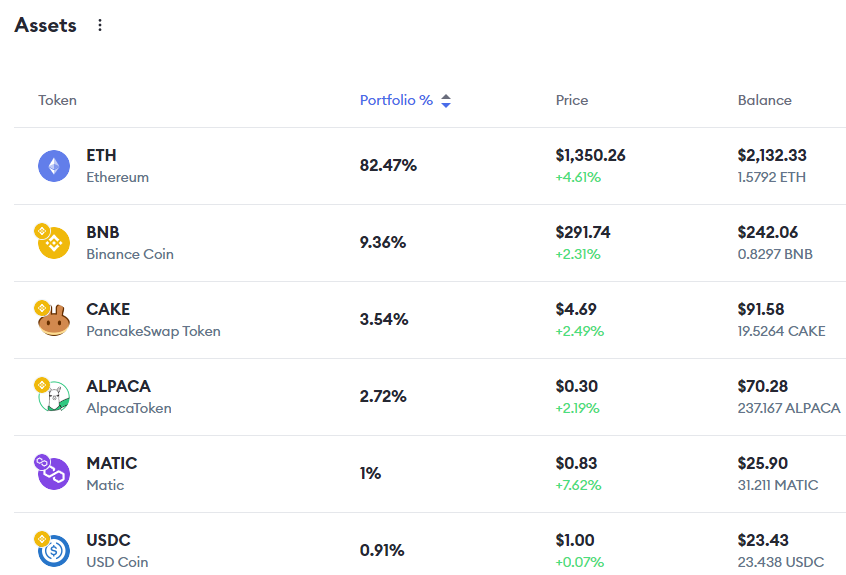Image resolution: width=846 pixels, height=575 pixels.
Task: Click the +2.49% price change
Action: click(580, 331)
